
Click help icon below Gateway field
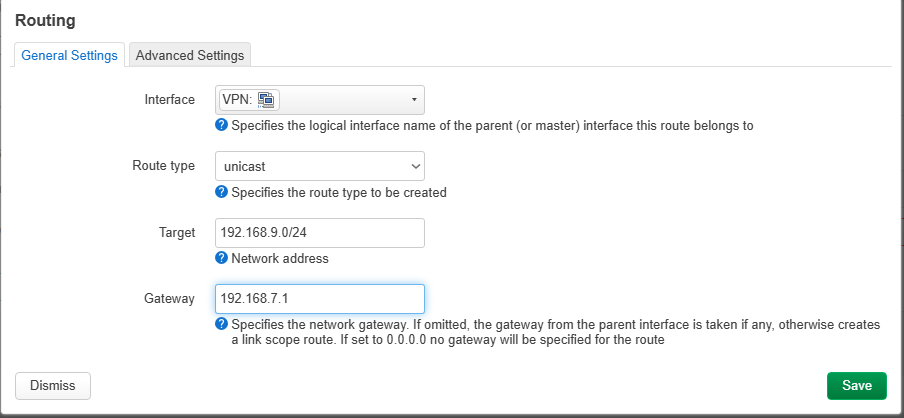(222, 324)
